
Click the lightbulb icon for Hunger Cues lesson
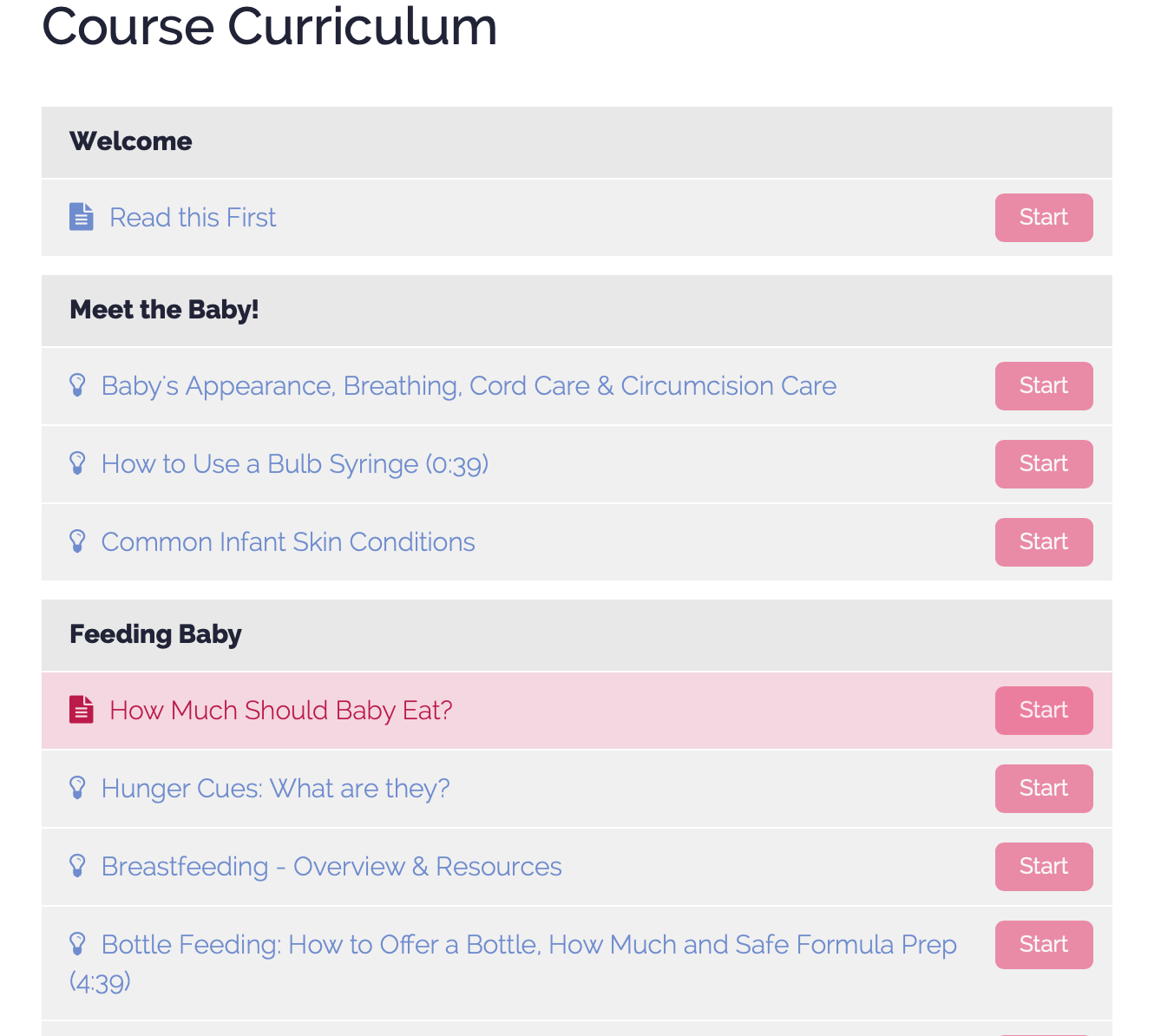coord(77,788)
